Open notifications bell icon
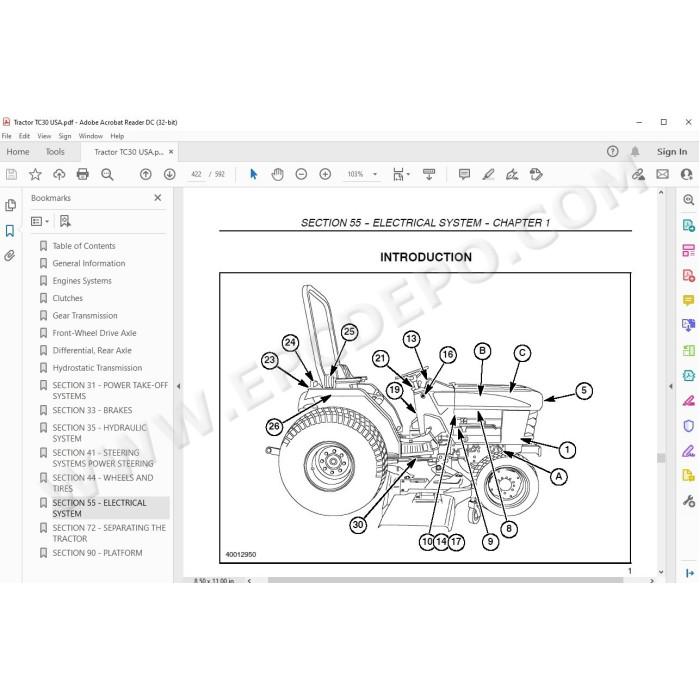Screen dimensions: 700x700 pos(635,151)
